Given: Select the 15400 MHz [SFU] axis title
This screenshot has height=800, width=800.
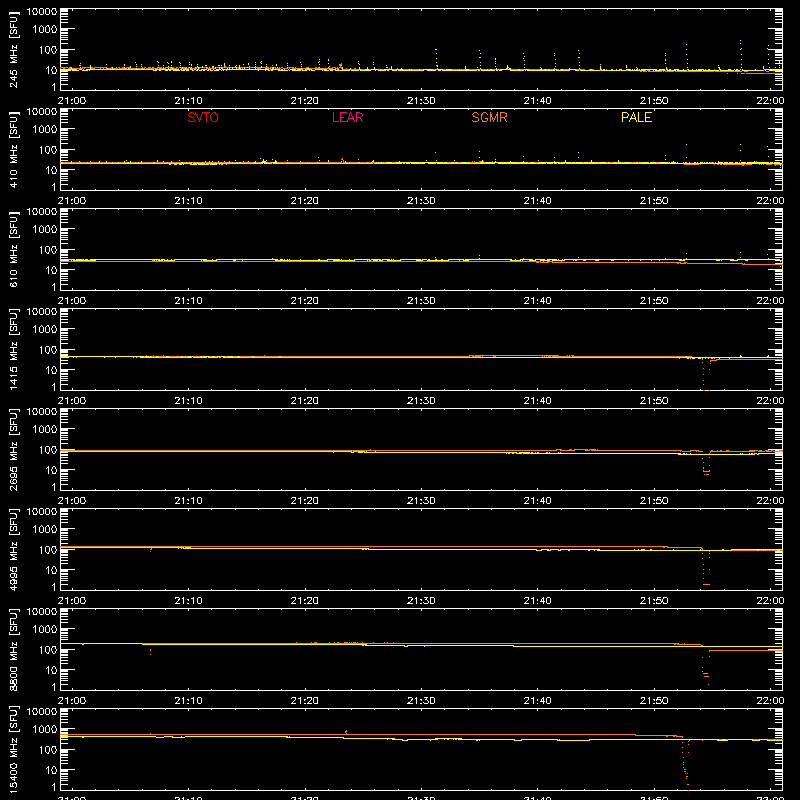Looking at the screenshot, I should point(13,749).
